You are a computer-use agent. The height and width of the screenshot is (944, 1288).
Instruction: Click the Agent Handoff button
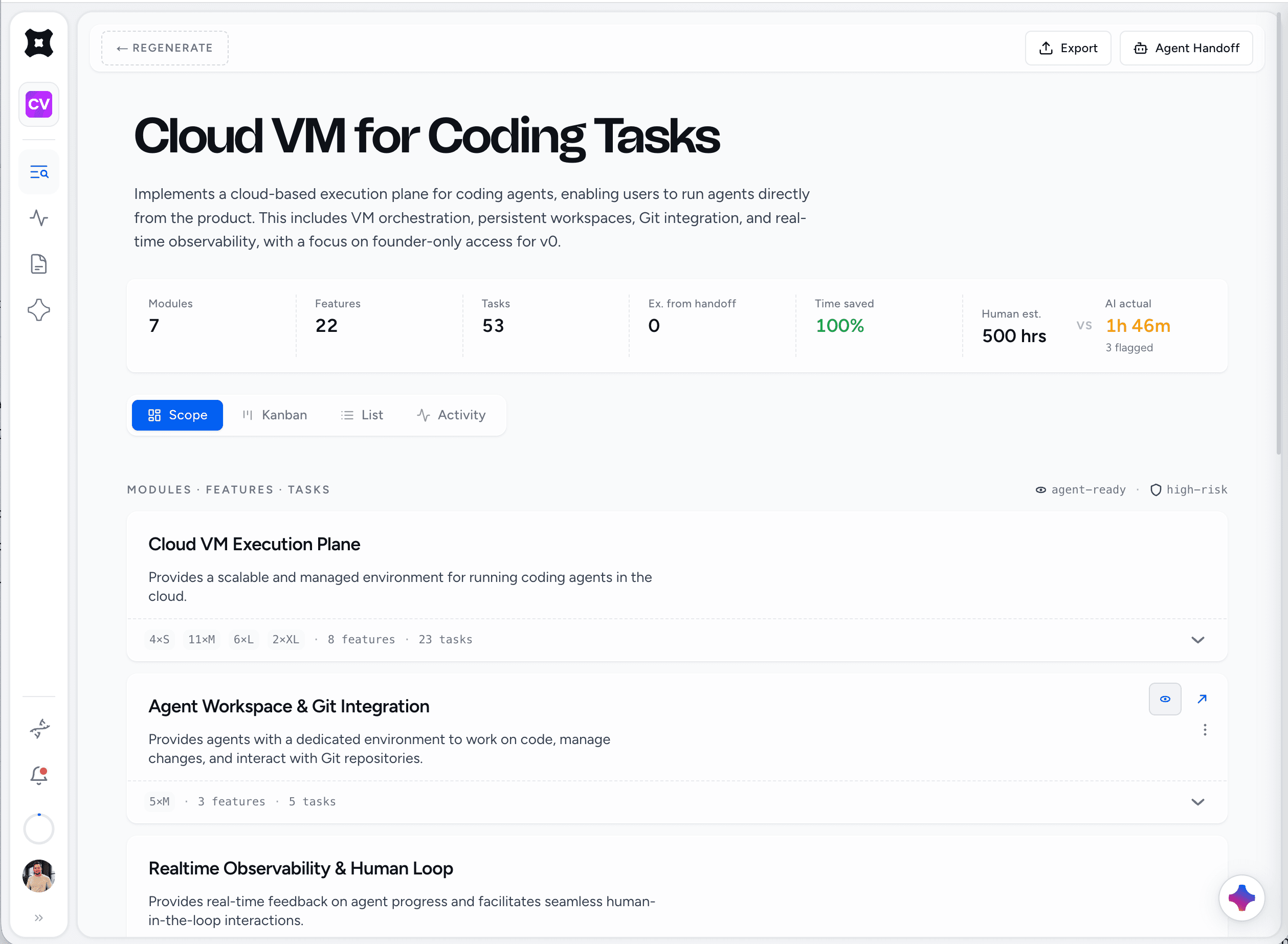point(1186,48)
